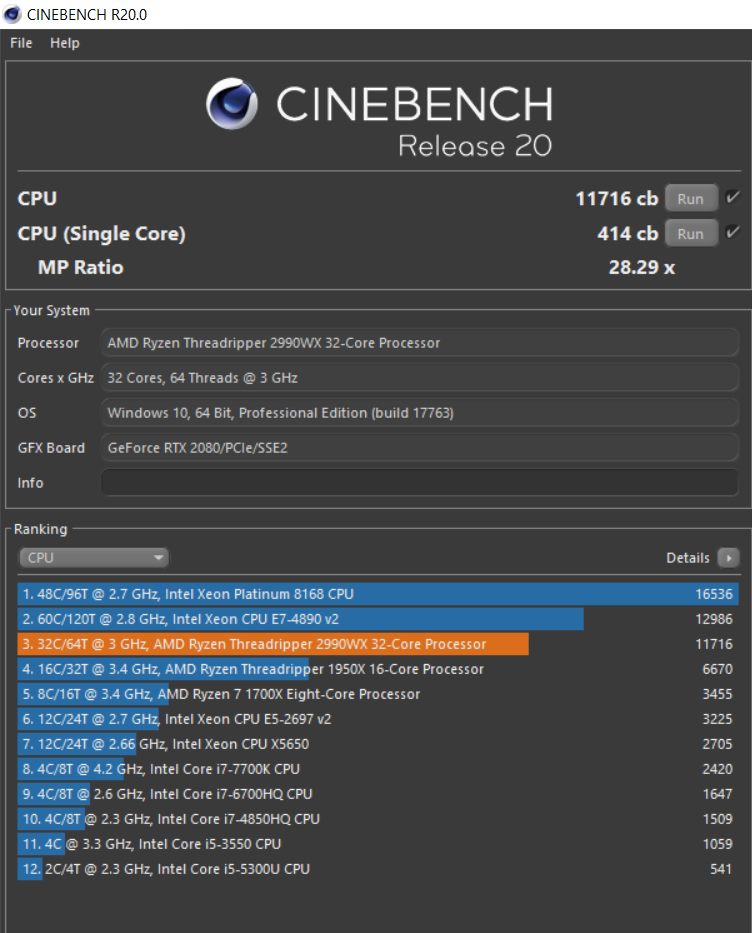Viewport: 752px width, 933px height.
Task: Toggle the checkmark beside the CPU Run button
Action: [734, 198]
